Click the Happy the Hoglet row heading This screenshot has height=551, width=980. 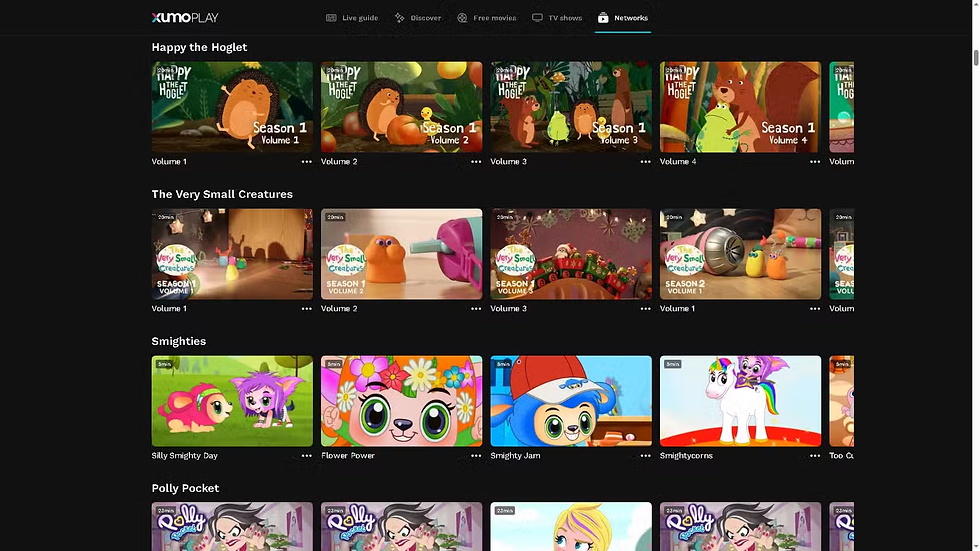(199, 47)
